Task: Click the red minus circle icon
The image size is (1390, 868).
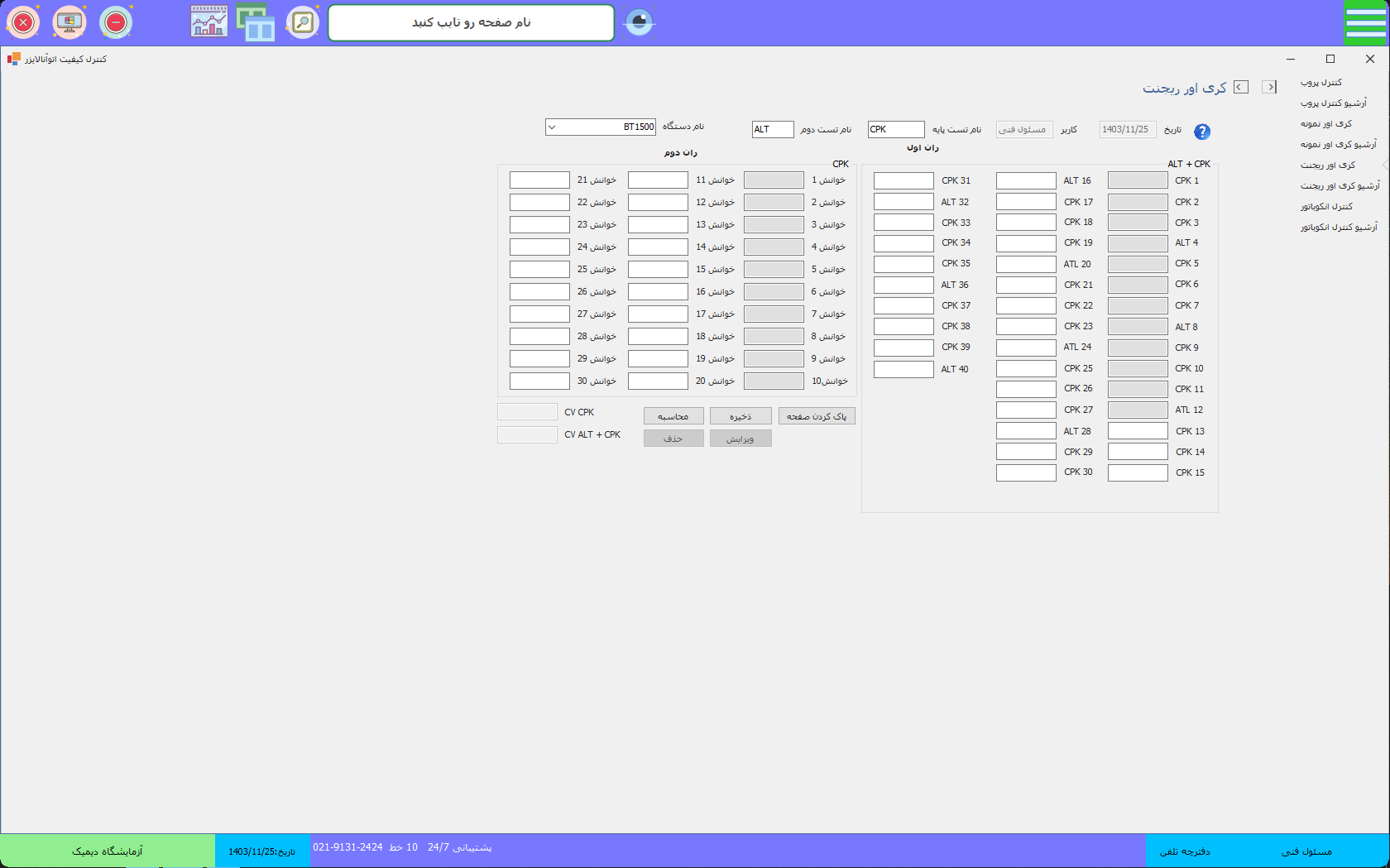Action: click(116, 22)
